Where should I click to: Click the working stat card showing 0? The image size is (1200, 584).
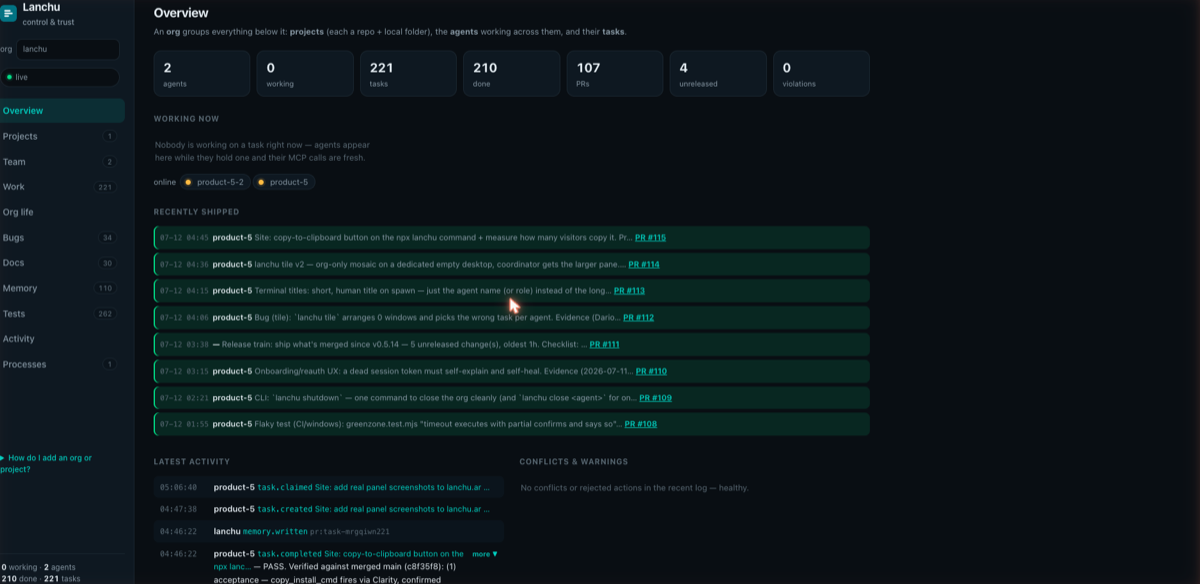(305, 74)
